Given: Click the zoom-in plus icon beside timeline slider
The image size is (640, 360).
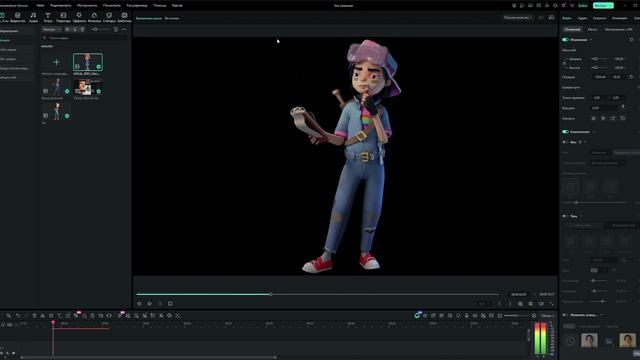Looking at the screenshot, I should point(533,316).
